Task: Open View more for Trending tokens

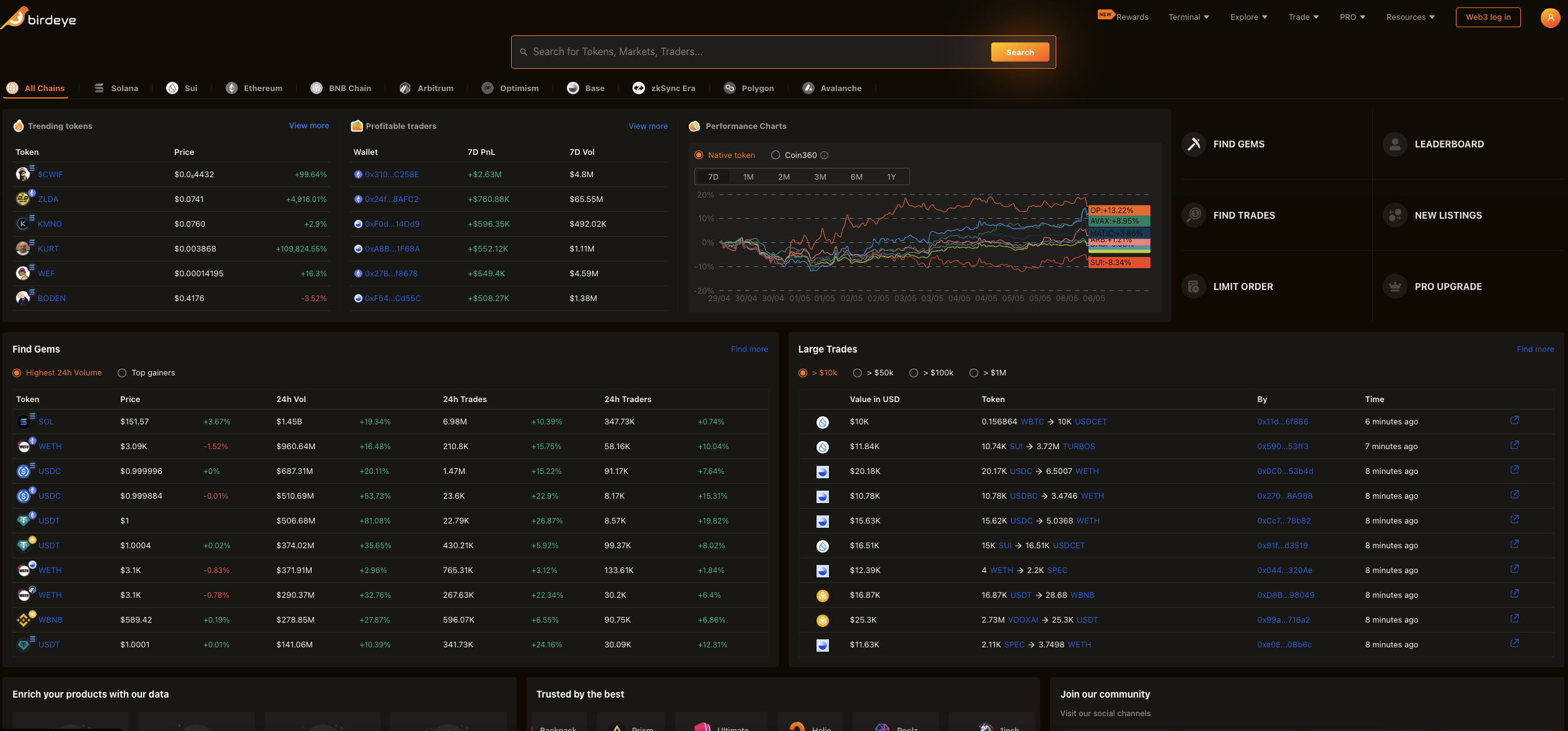Action: 309,126
